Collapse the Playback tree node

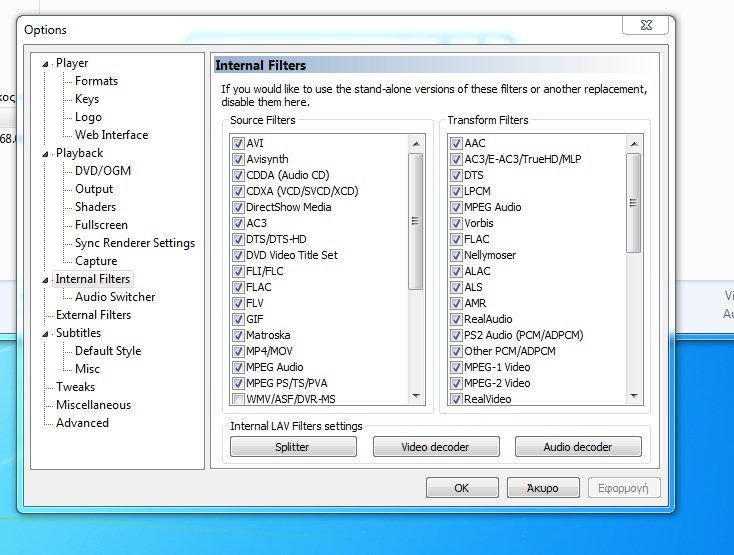pyautogui.click(x=45, y=154)
